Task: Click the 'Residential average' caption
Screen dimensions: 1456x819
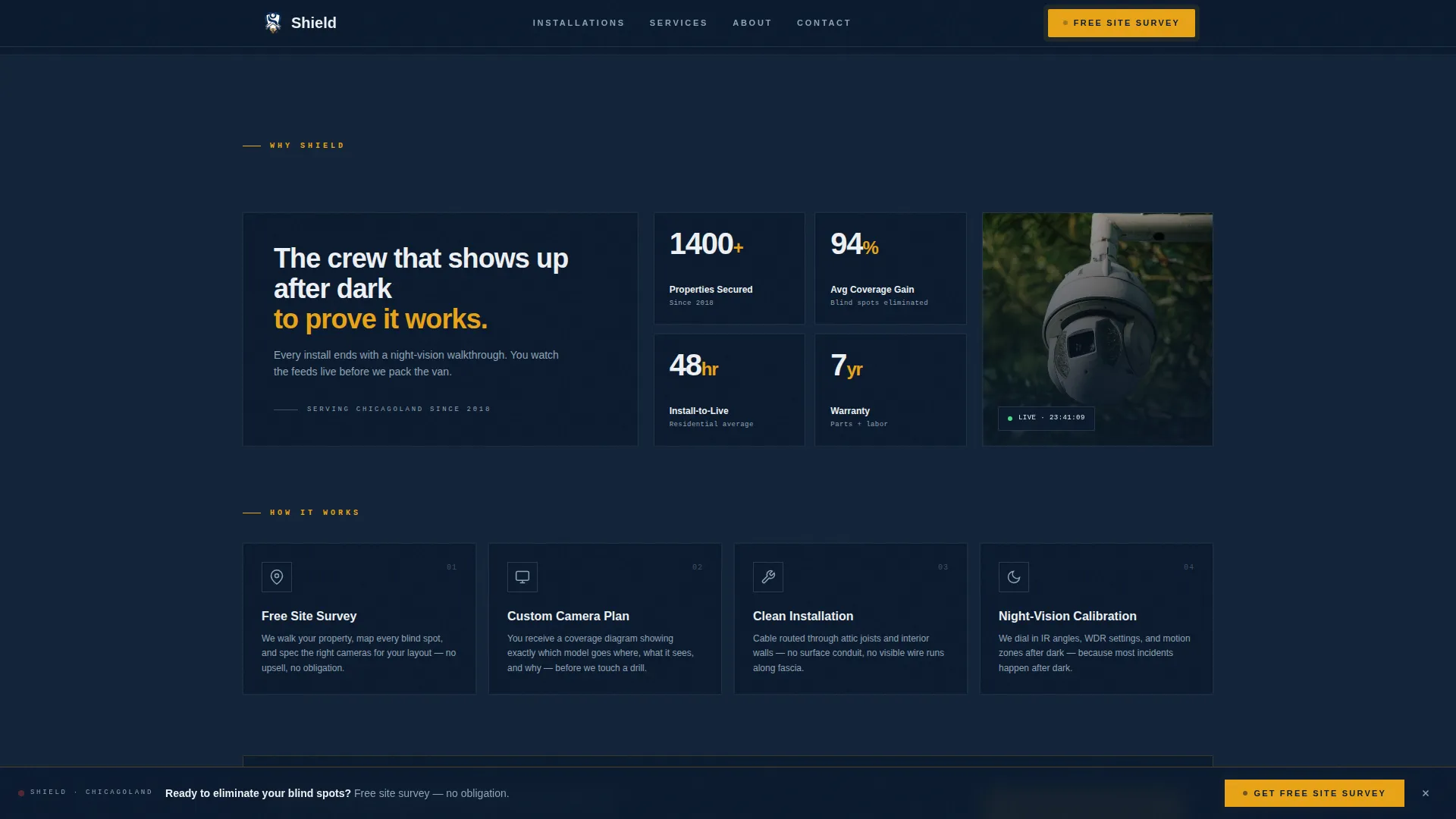Action: [x=711, y=424]
